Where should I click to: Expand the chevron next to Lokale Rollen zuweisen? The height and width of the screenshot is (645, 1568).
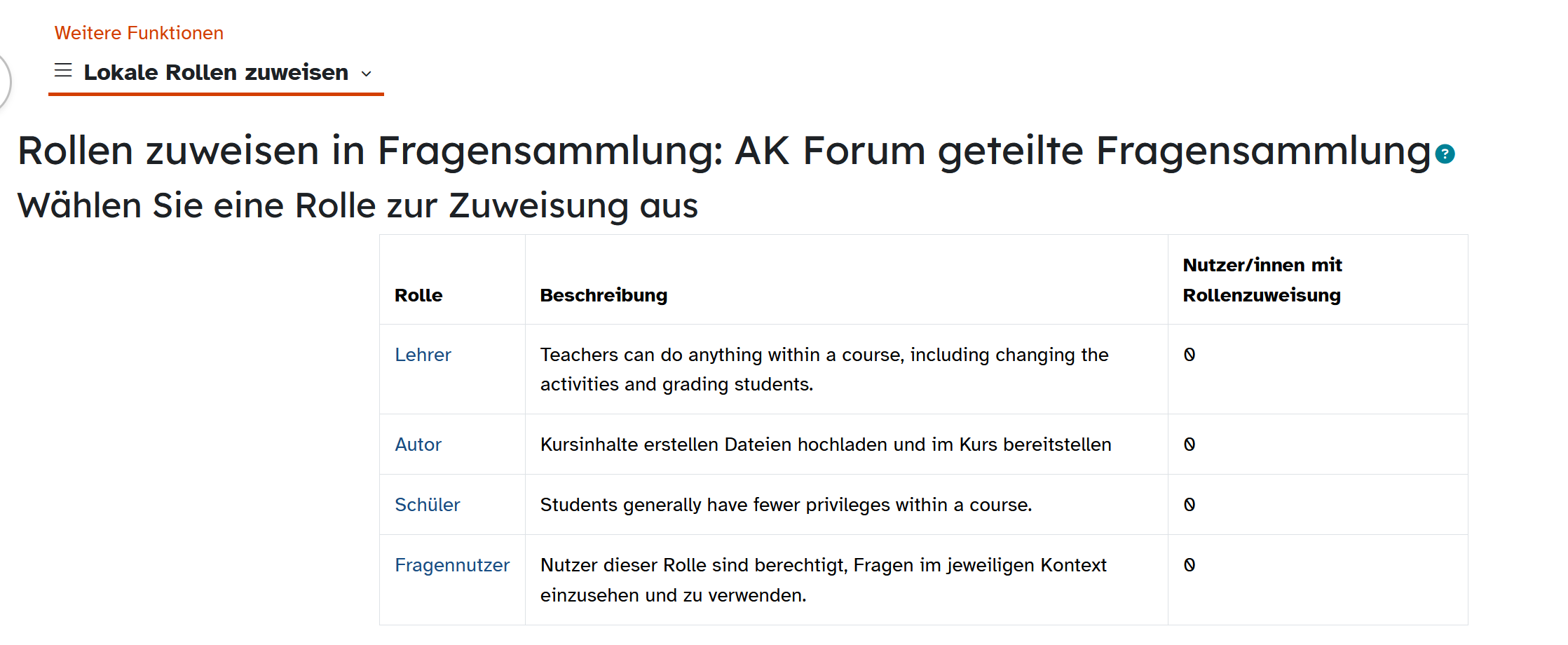(x=366, y=74)
